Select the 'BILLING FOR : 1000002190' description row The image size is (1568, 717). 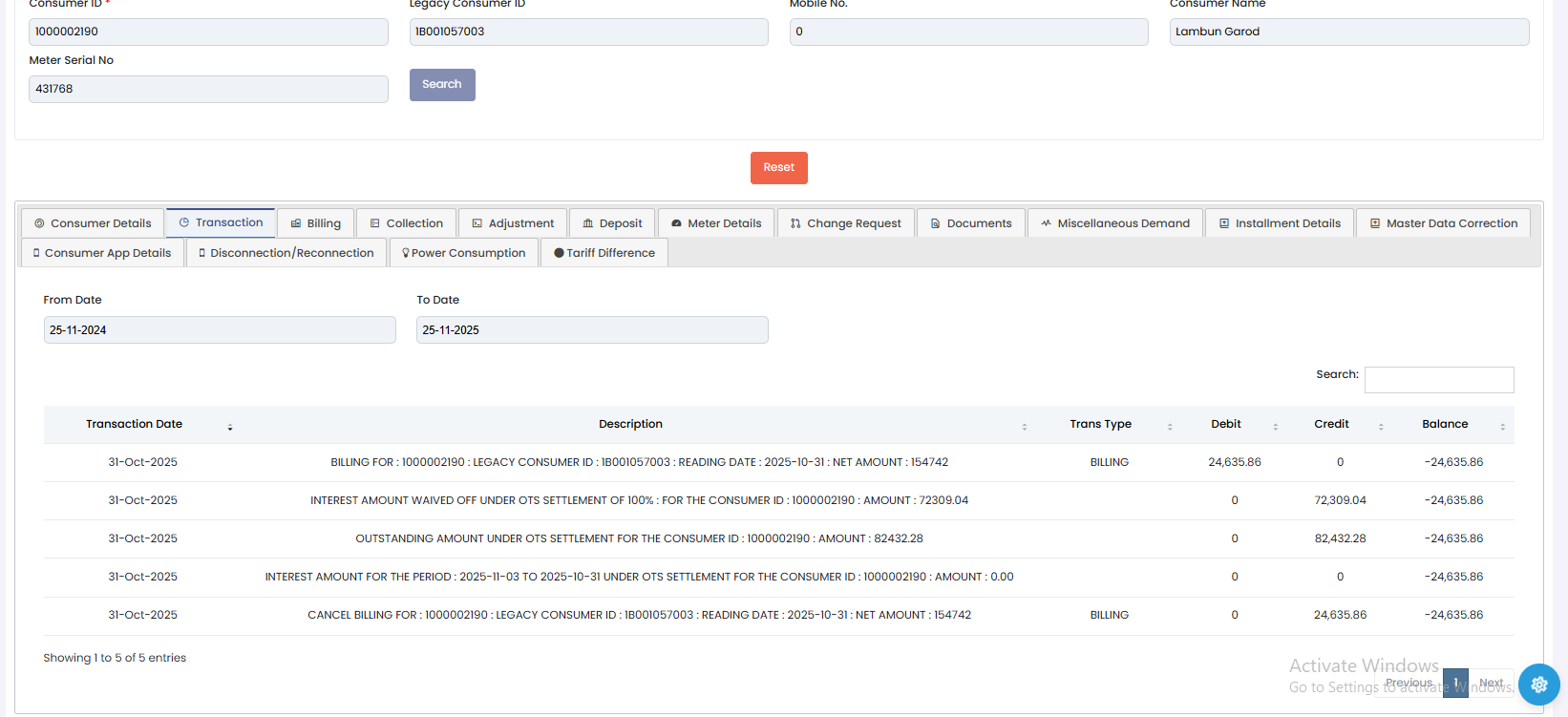(640, 462)
